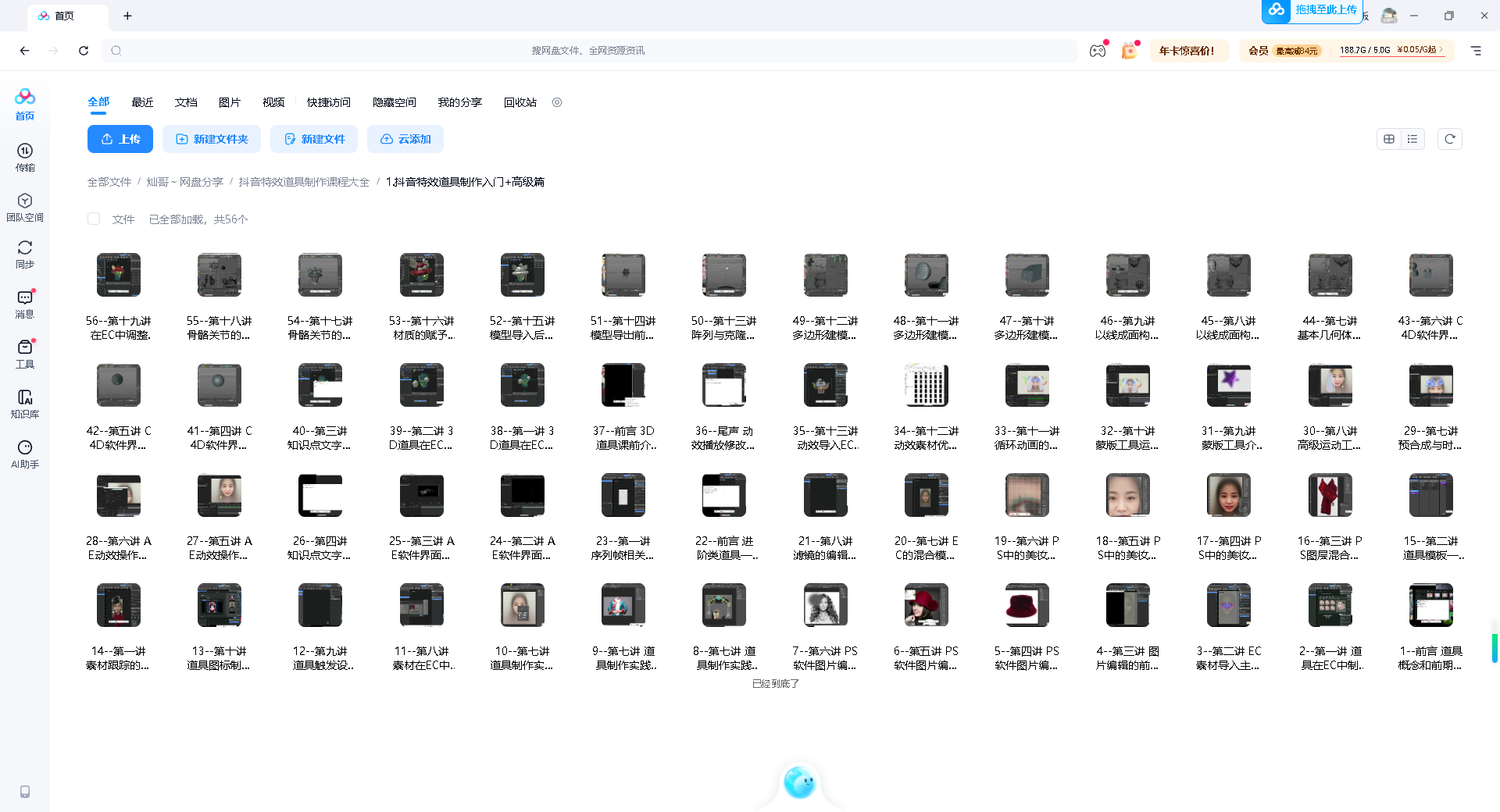Select the 视频 tab

click(x=273, y=102)
